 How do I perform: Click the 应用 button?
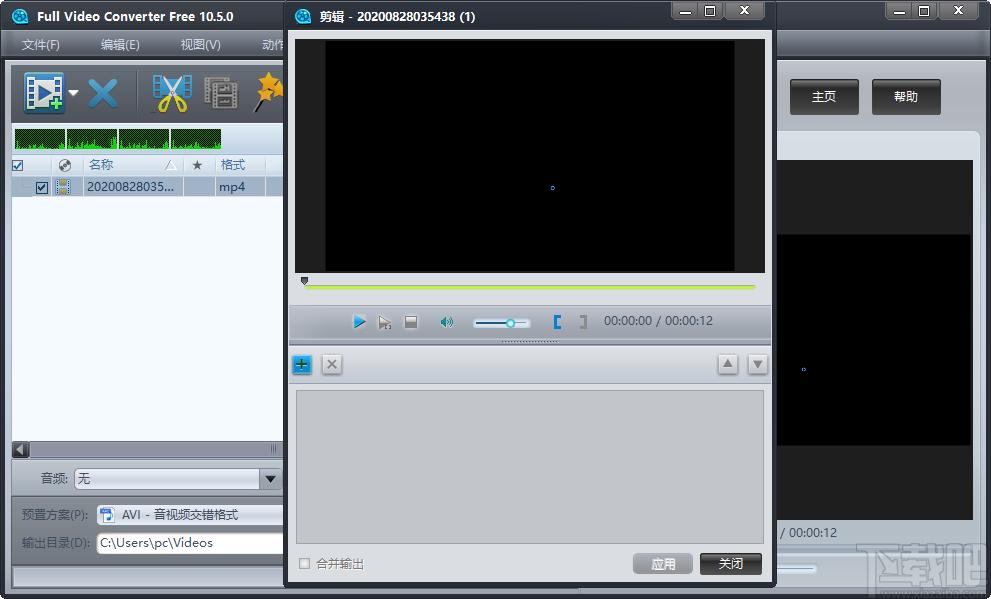tap(663, 564)
